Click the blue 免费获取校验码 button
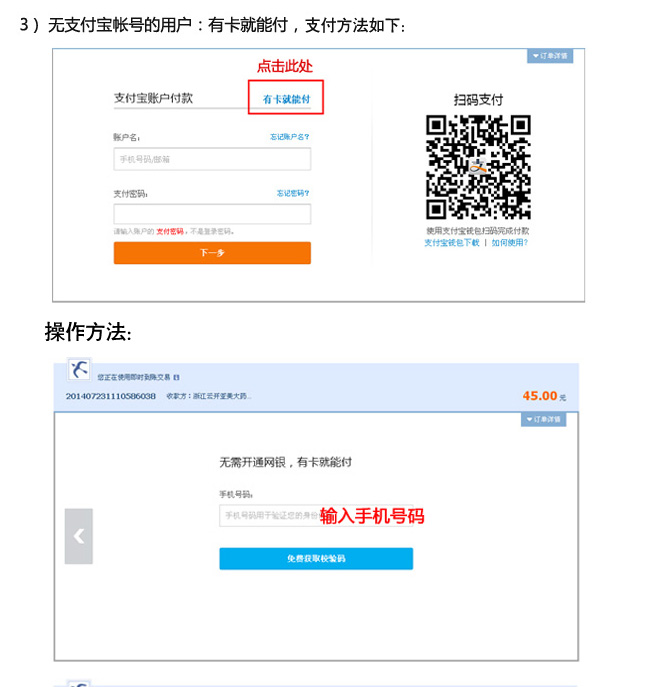This screenshot has height=687, width=650. pos(316,559)
